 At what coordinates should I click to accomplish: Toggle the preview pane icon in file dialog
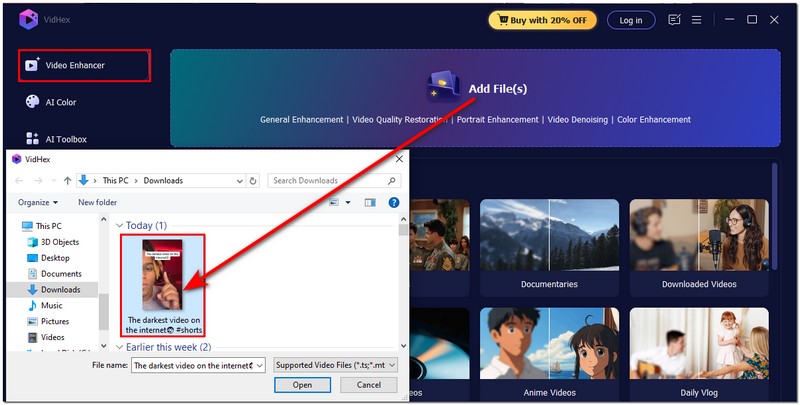point(369,202)
